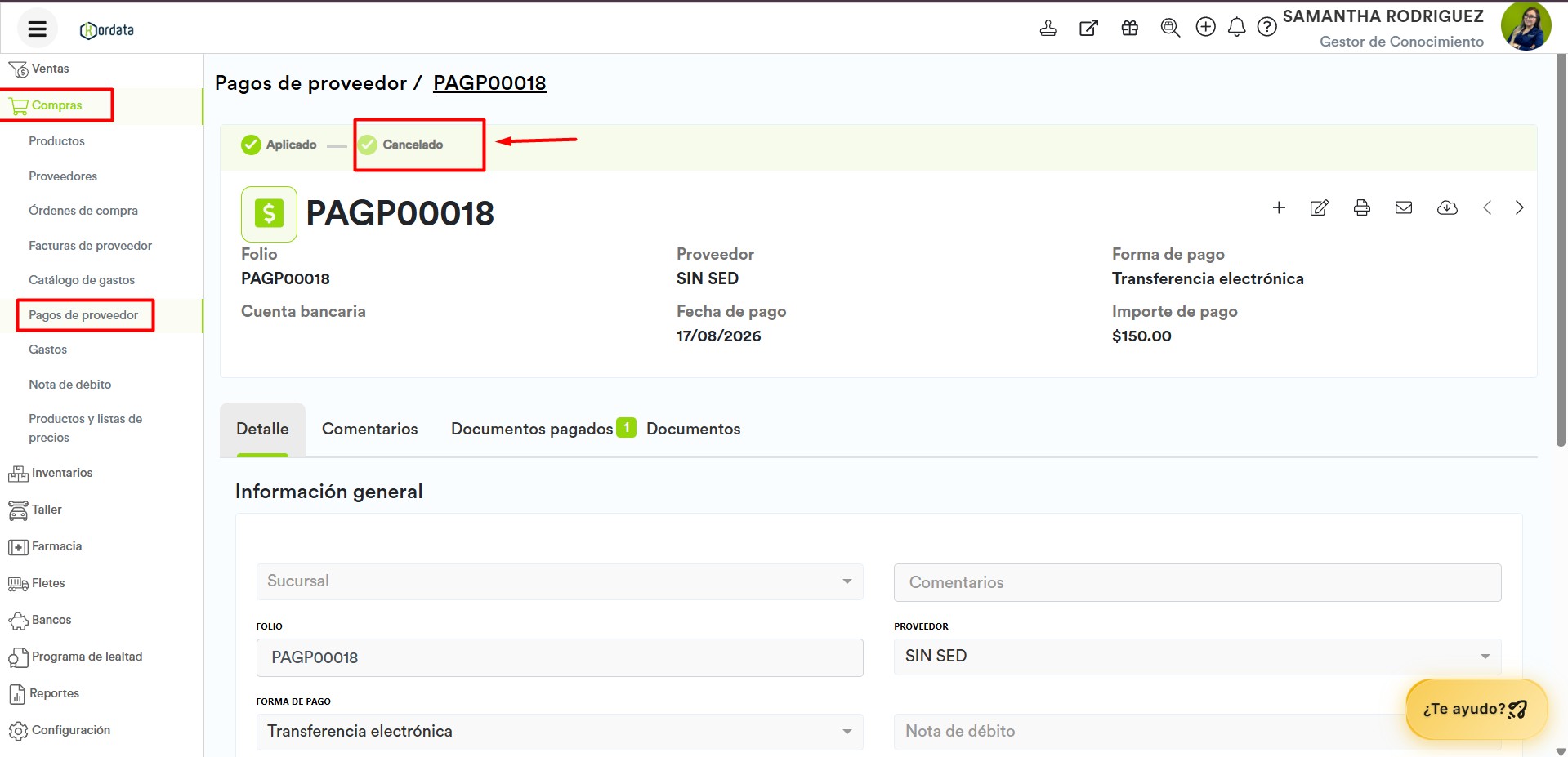Click the green dollar payment icon
This screenshot has width=1568, height=757.
(x=269, y=214)
